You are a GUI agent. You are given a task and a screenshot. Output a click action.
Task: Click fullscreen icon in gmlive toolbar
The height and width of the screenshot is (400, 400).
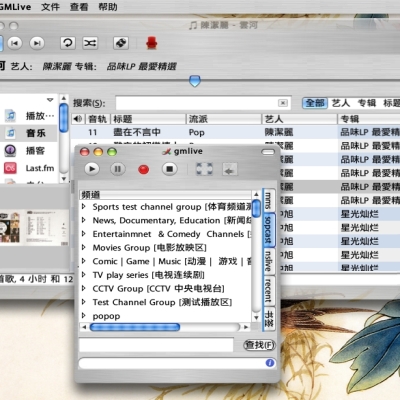tap(204, 169)
